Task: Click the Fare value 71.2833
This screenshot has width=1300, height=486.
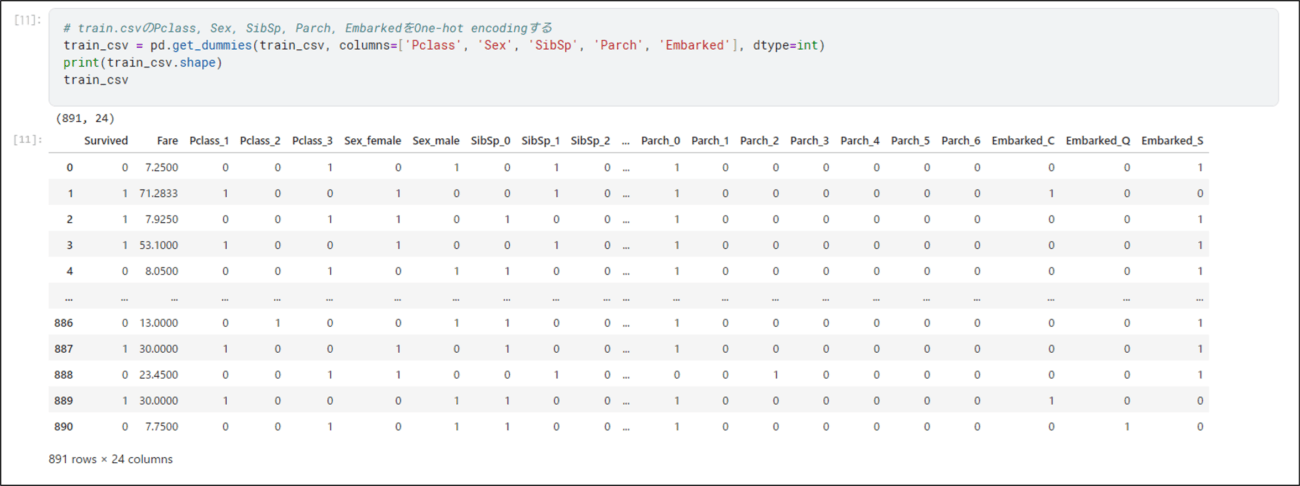Action: 158,193
